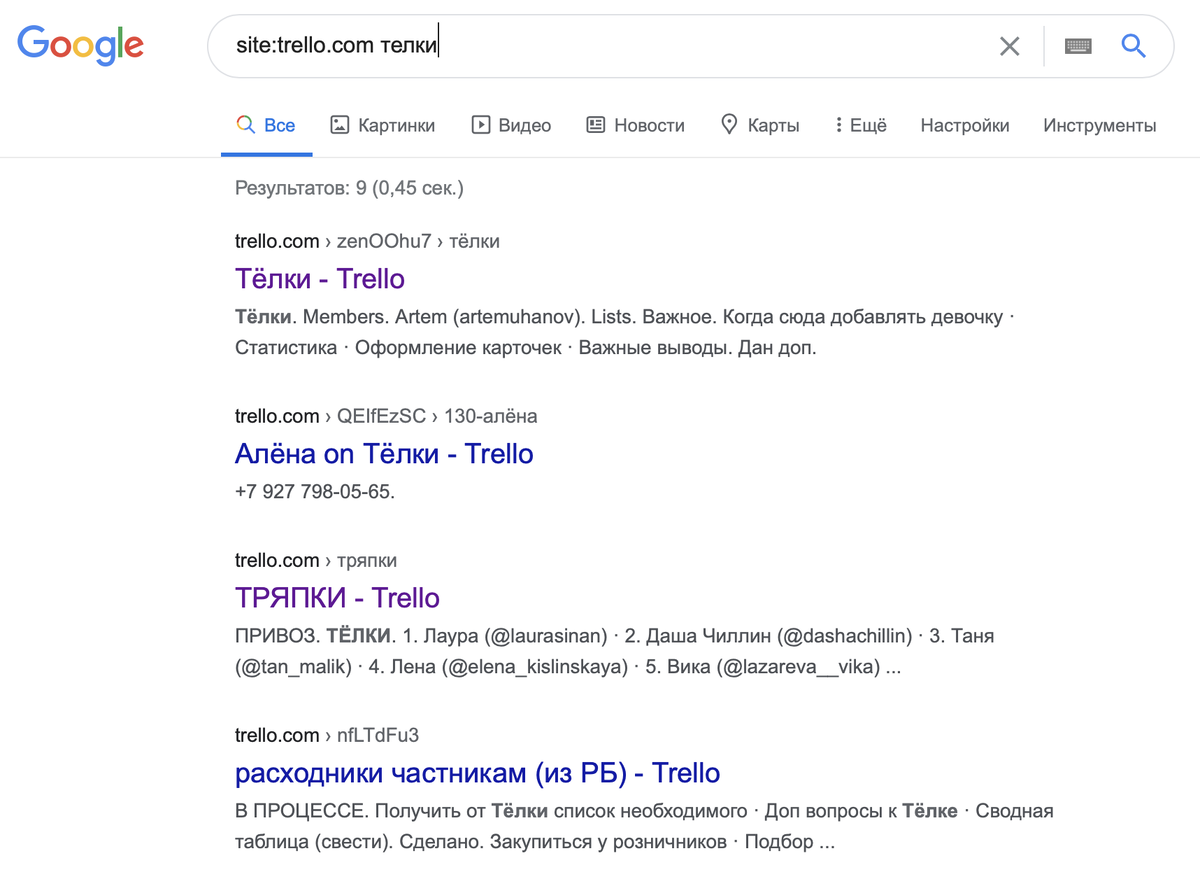This screenshot has height=886, width=1200.
Task: Click the blue search magnifier icon
Action: tap(1133, 46)
